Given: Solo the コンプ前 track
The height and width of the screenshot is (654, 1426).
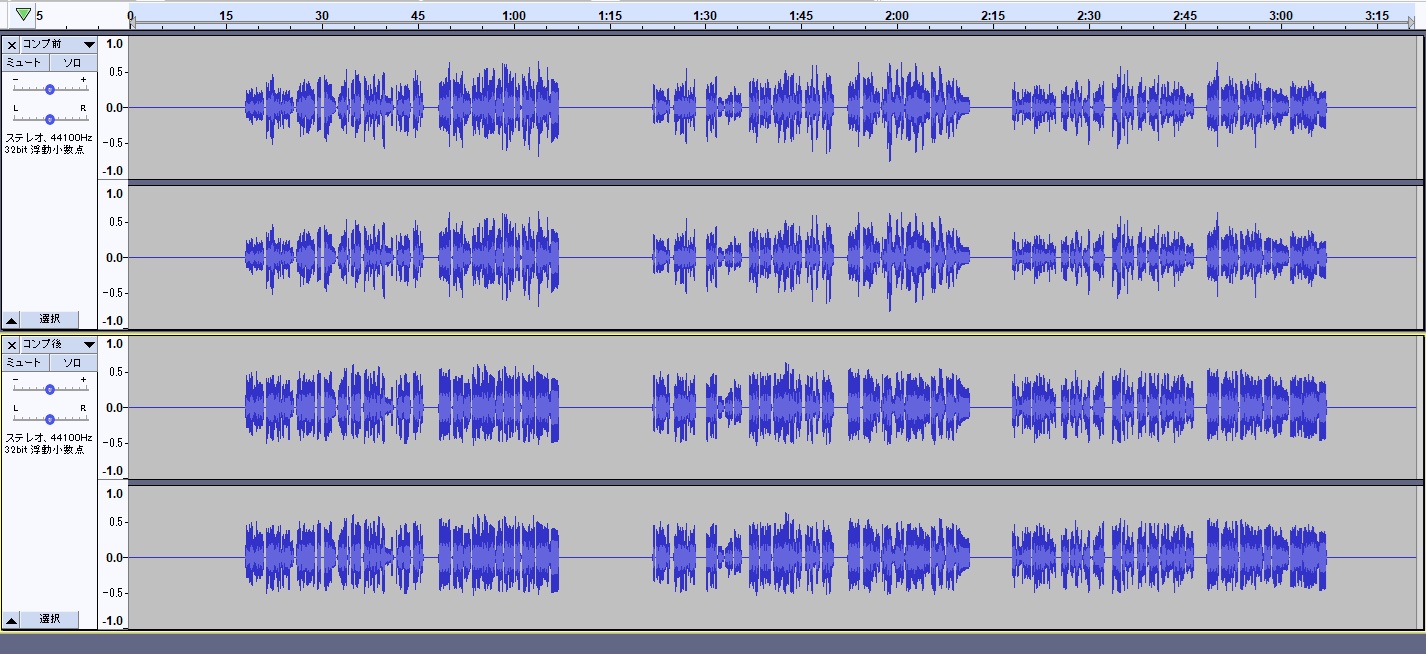Looking at the screenshot, I should pyautogui.click(x=72, y=63).
